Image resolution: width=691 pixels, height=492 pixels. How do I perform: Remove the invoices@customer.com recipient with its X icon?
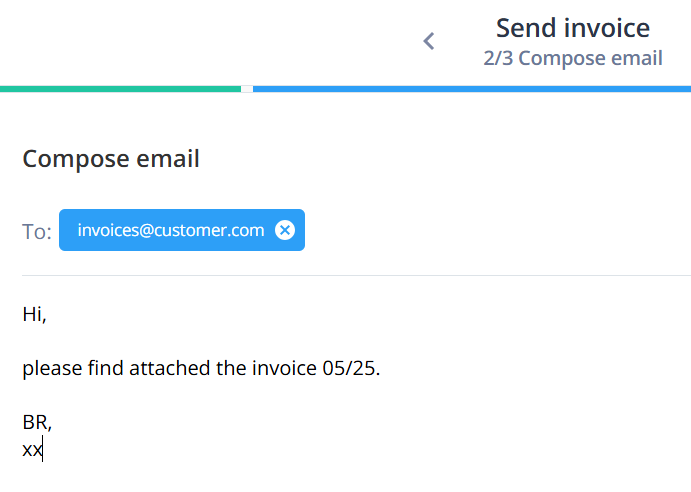click(x=285, y=230)
